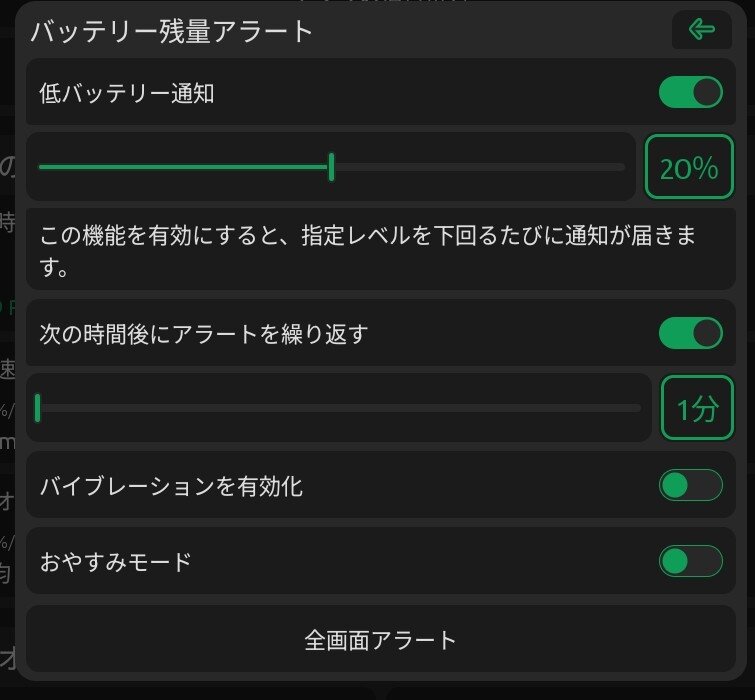Click the repeat interval slider handle

tap(38, 408)
